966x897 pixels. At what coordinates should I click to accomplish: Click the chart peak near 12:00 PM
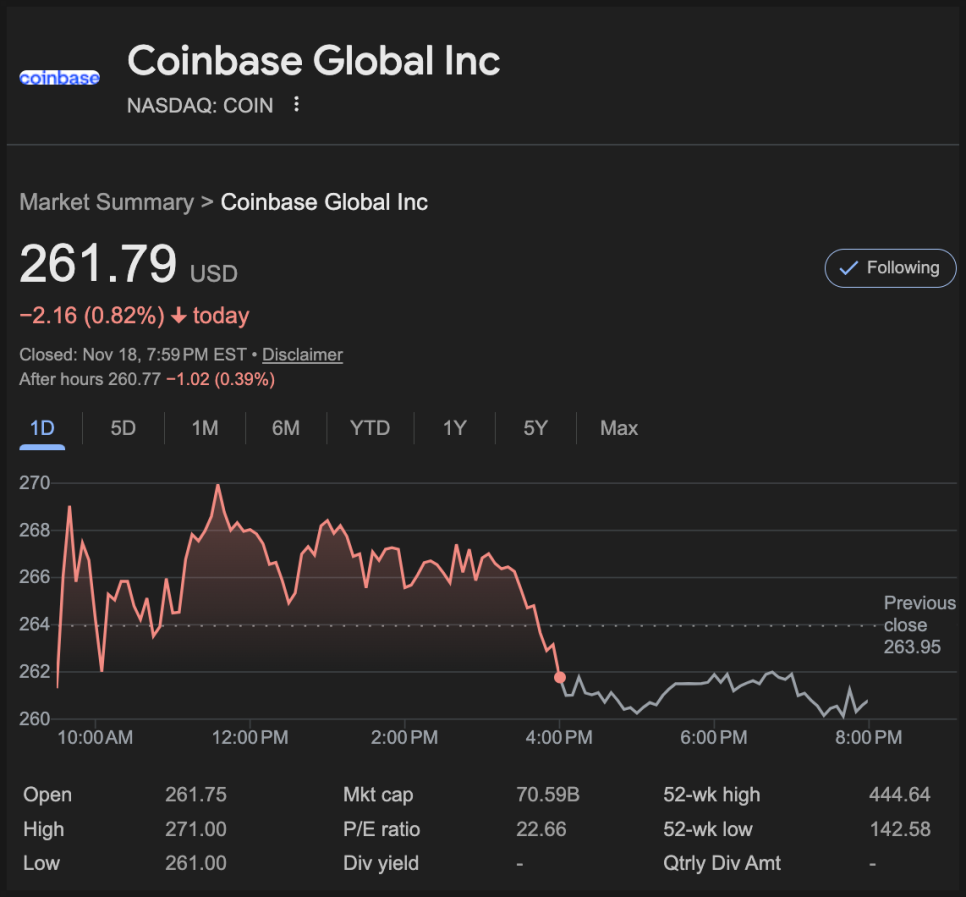click(x=218, y=485)
